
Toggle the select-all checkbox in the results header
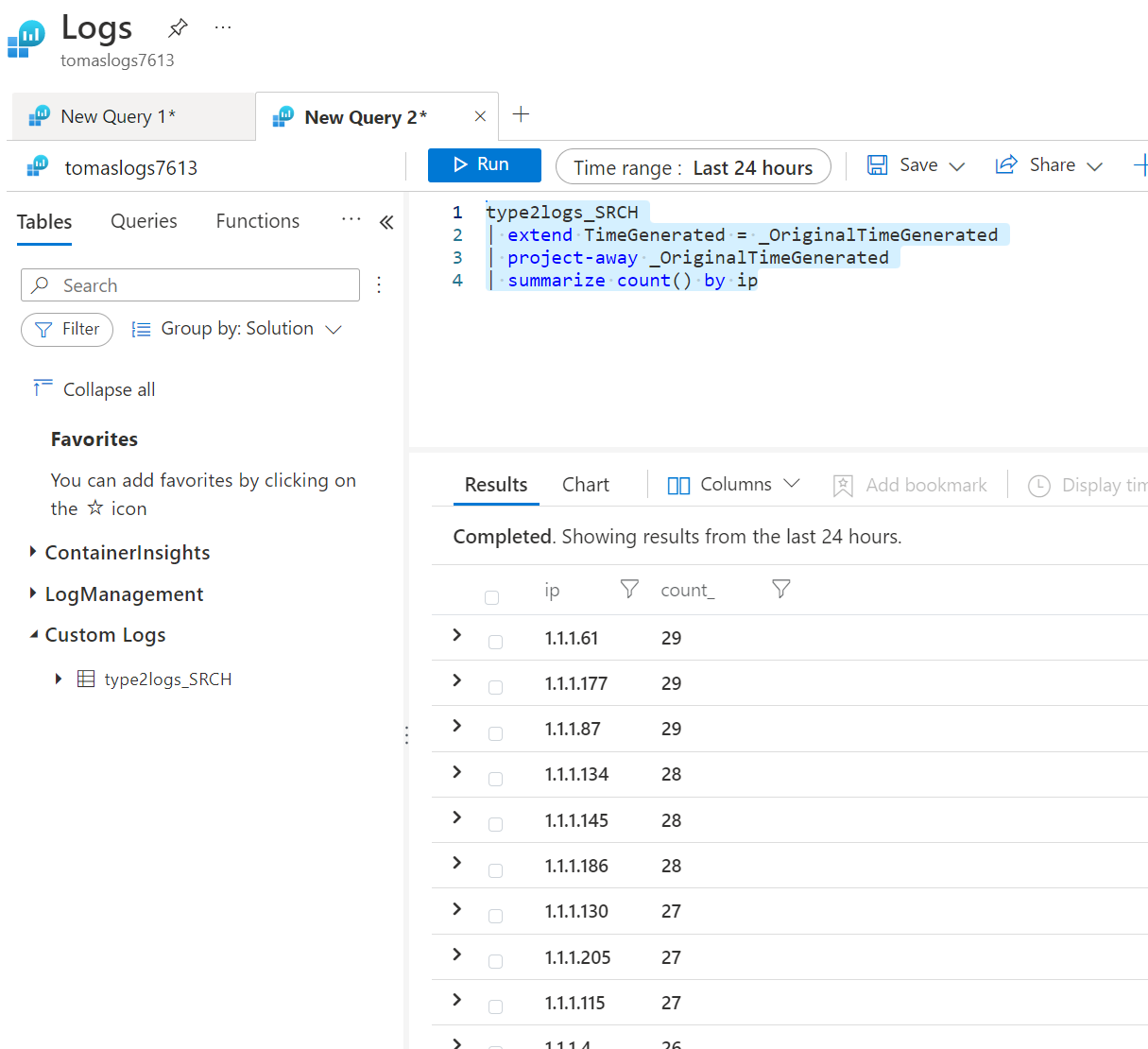pos(491,597)
